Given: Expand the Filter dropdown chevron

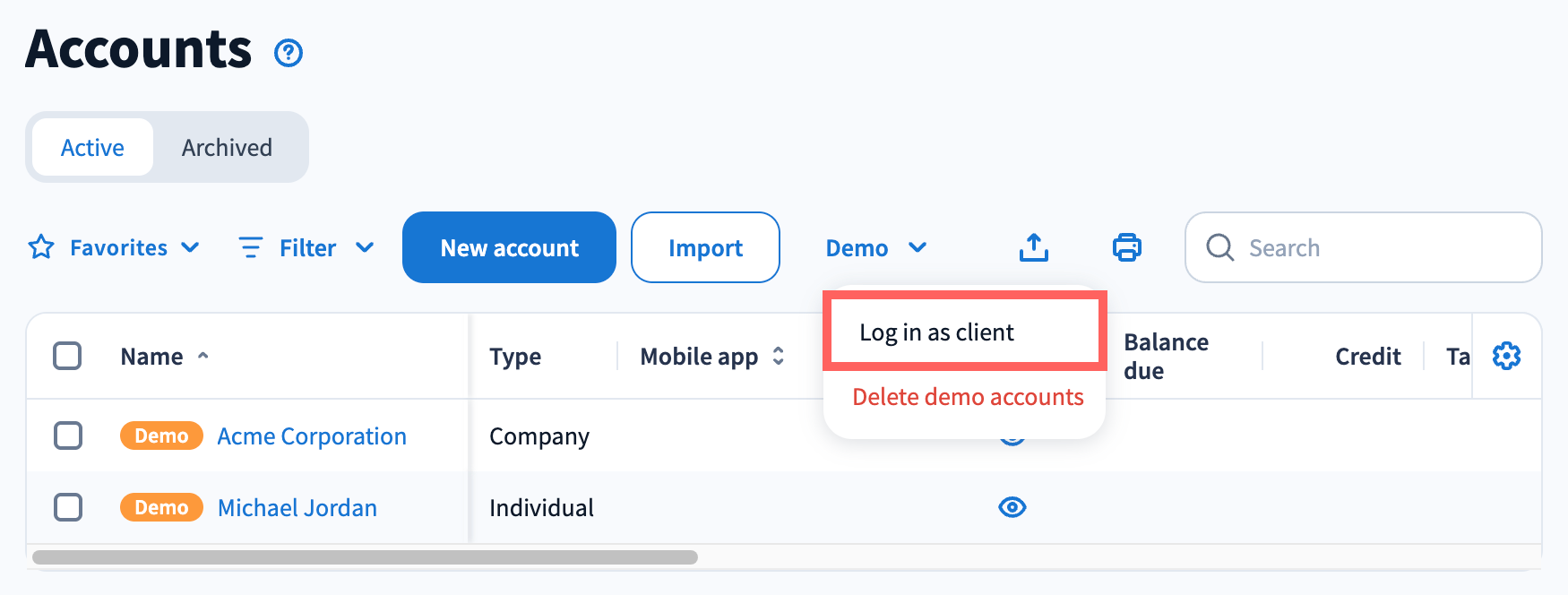Looking at the screenshot, I should [x=365, y=247].
